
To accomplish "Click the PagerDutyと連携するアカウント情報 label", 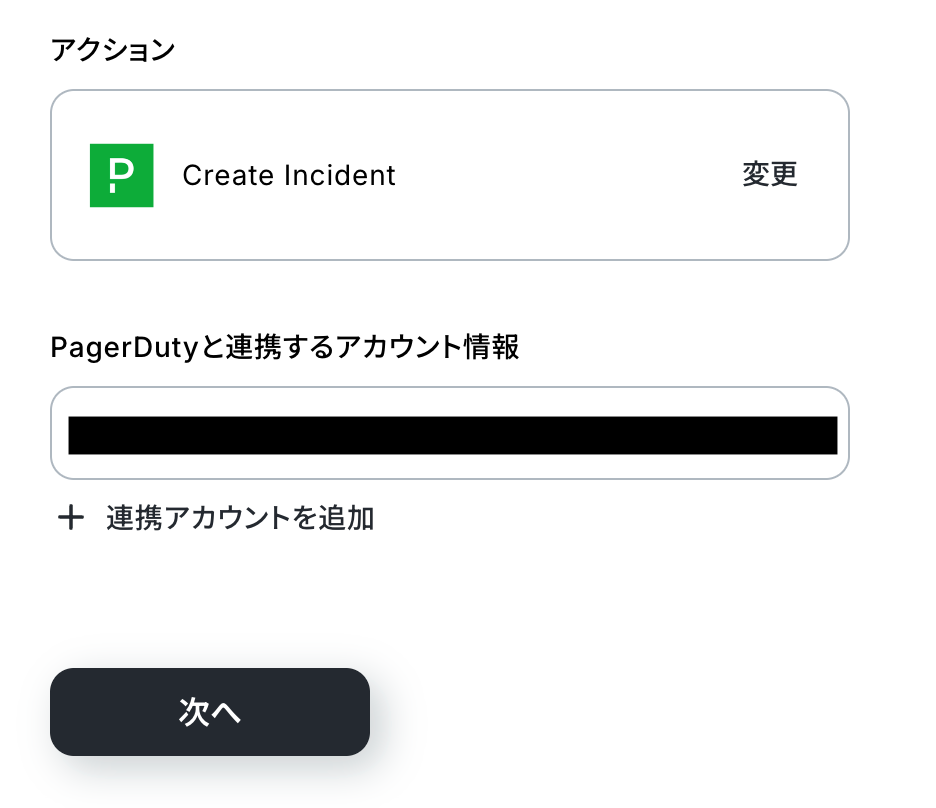I will [285, 348].
